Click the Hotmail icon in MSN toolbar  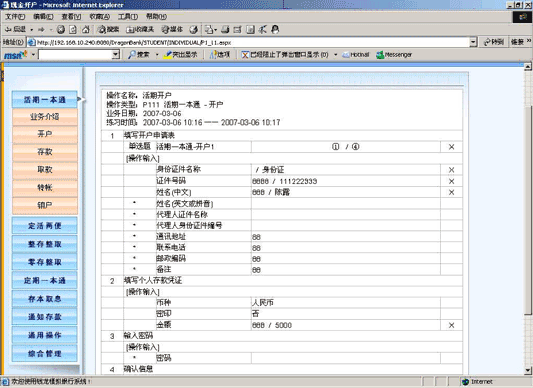356,54
